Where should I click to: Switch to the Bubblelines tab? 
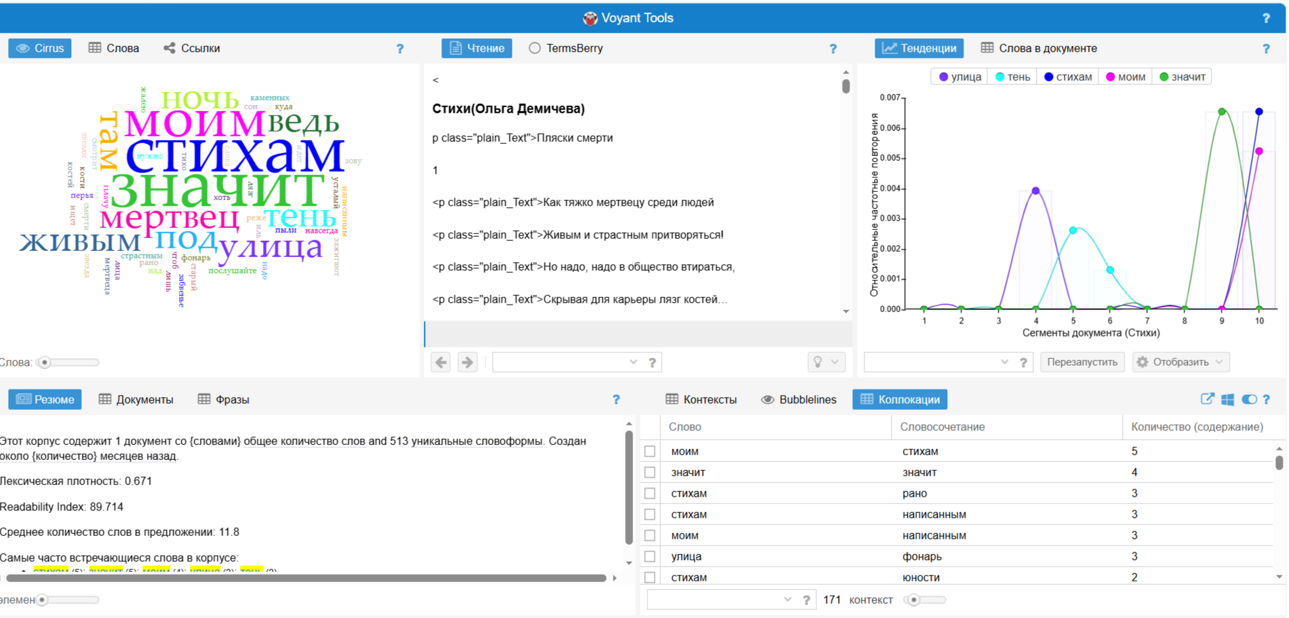pyautogui.click(x=798, y=399)
